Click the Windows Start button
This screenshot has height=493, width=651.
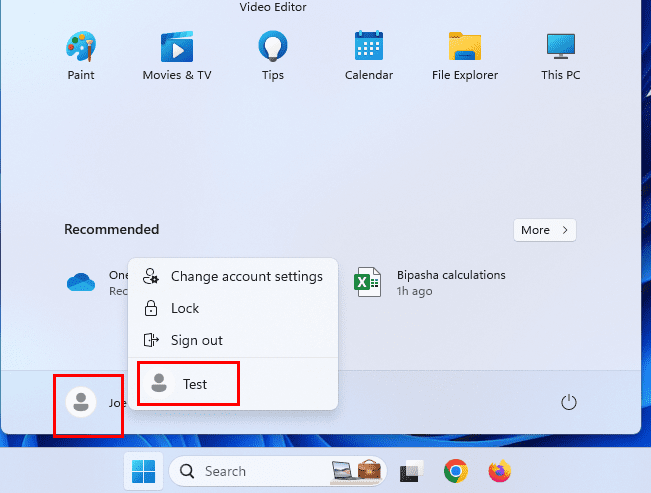click(x=142, y=471)
